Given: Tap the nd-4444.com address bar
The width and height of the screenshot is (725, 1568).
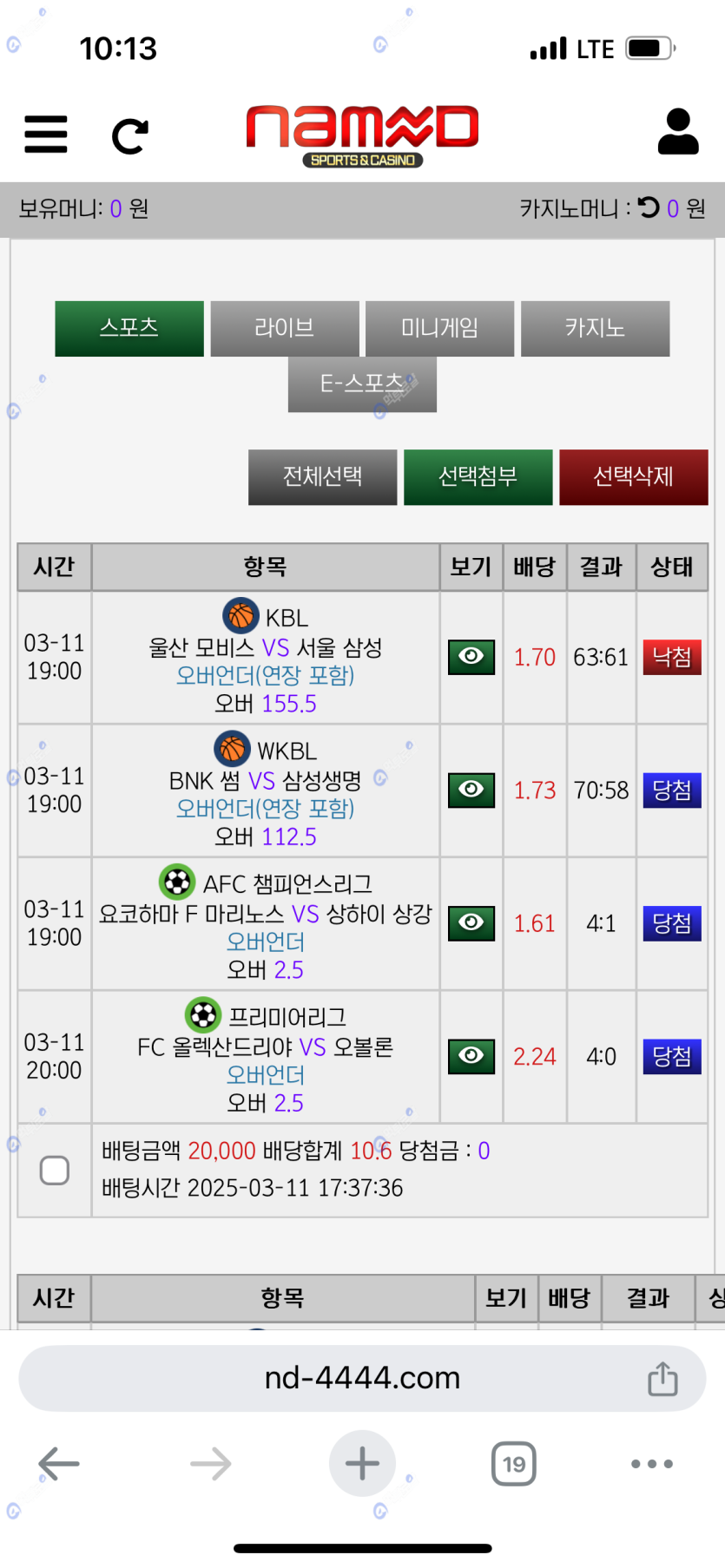Looking at the screenshot, I should pyautogui.click(x=362, y=1378).
